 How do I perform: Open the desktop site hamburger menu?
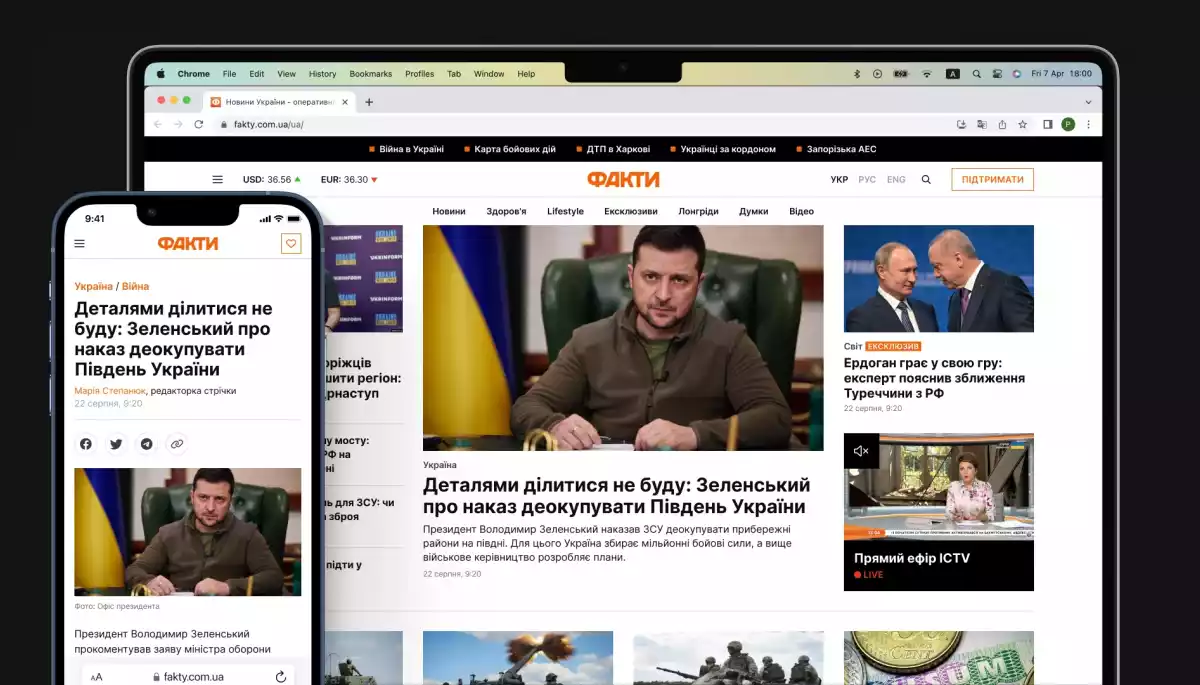click(218, 180)
